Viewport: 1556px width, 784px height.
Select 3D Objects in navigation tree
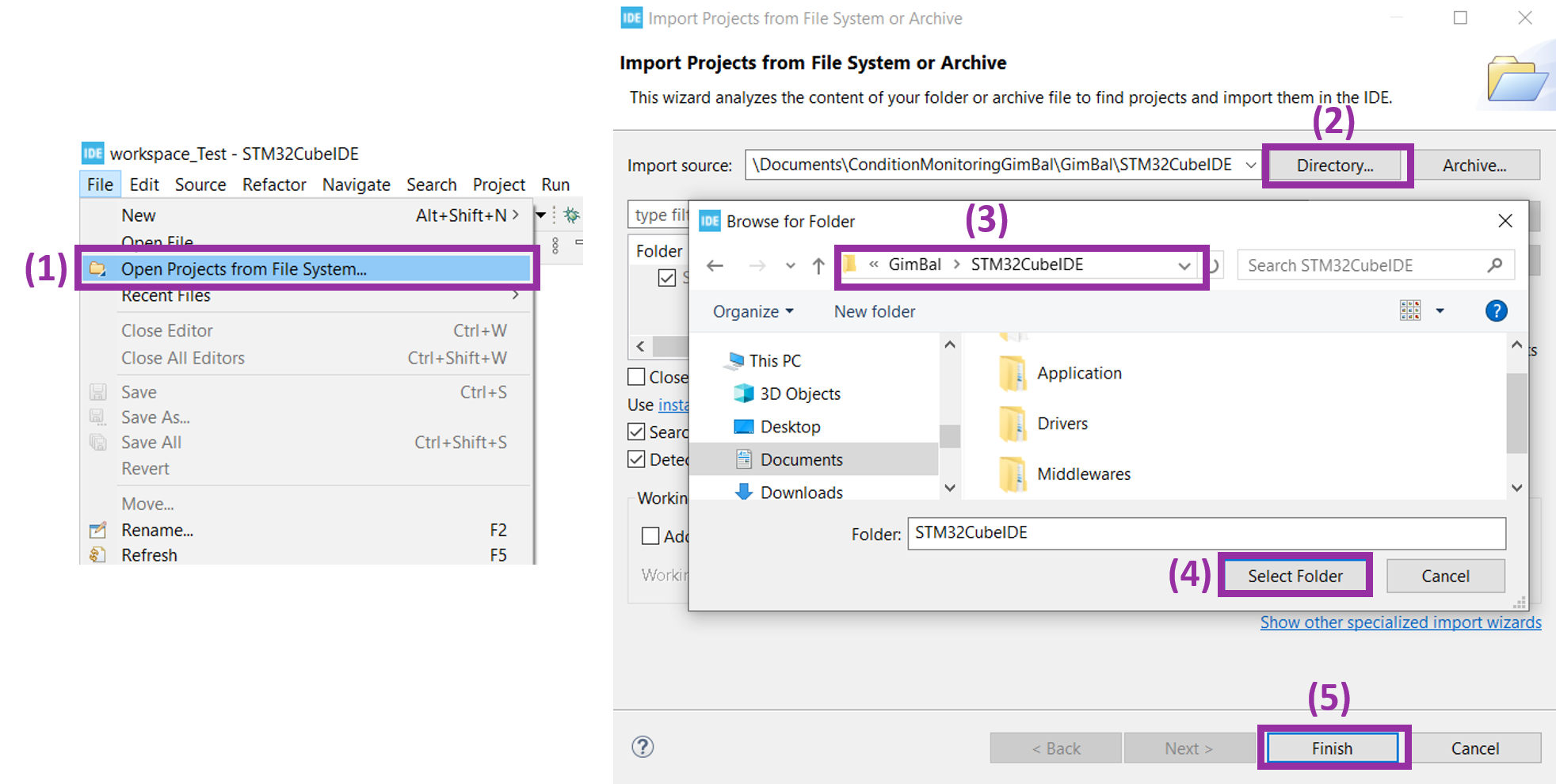800,394
